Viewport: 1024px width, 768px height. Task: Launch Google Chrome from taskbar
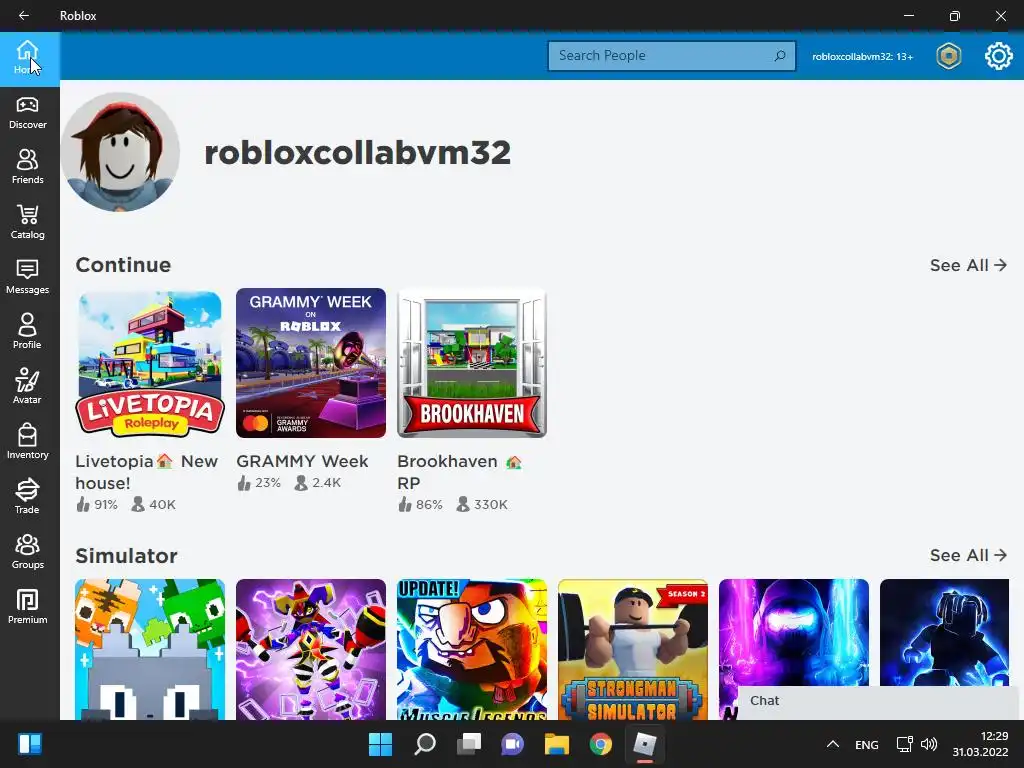pyautogui.click(x=601, y=744)
